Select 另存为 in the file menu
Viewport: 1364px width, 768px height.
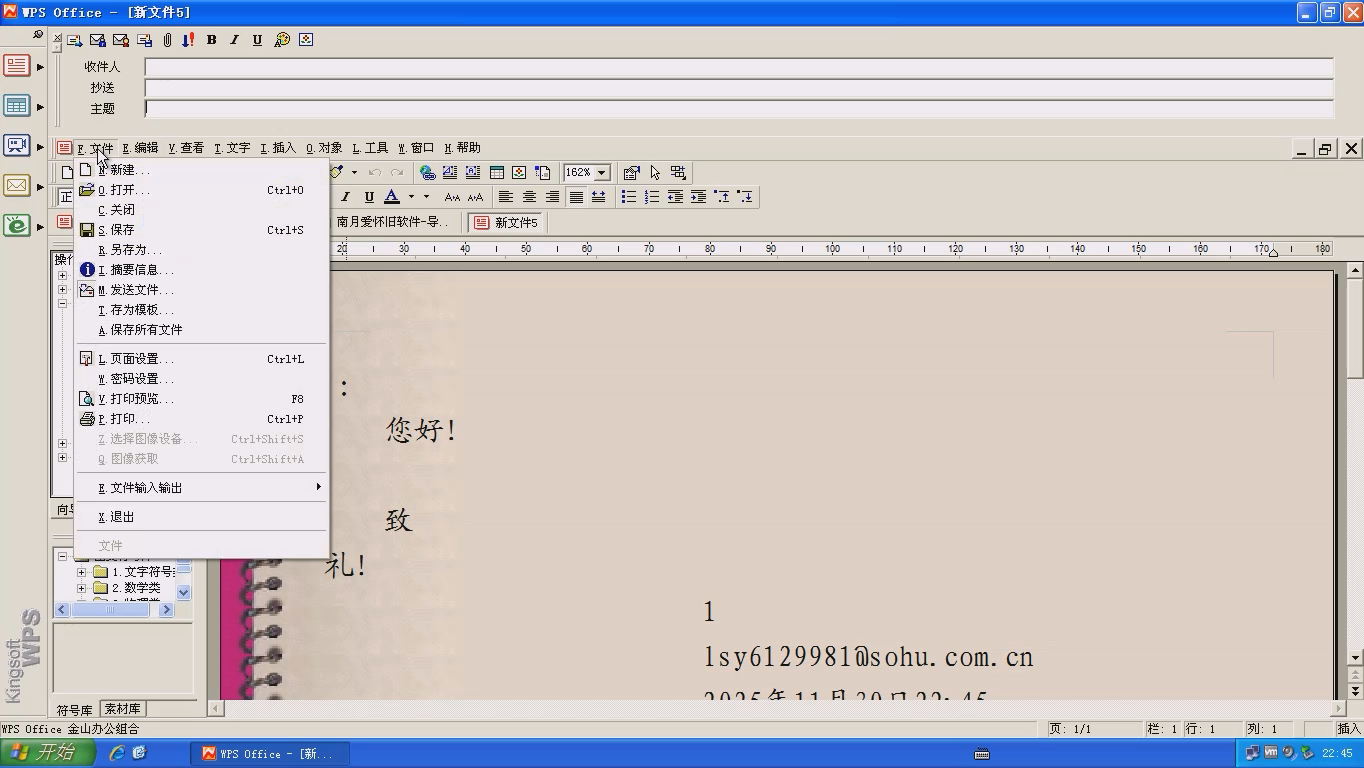click(x=202, y=250)
